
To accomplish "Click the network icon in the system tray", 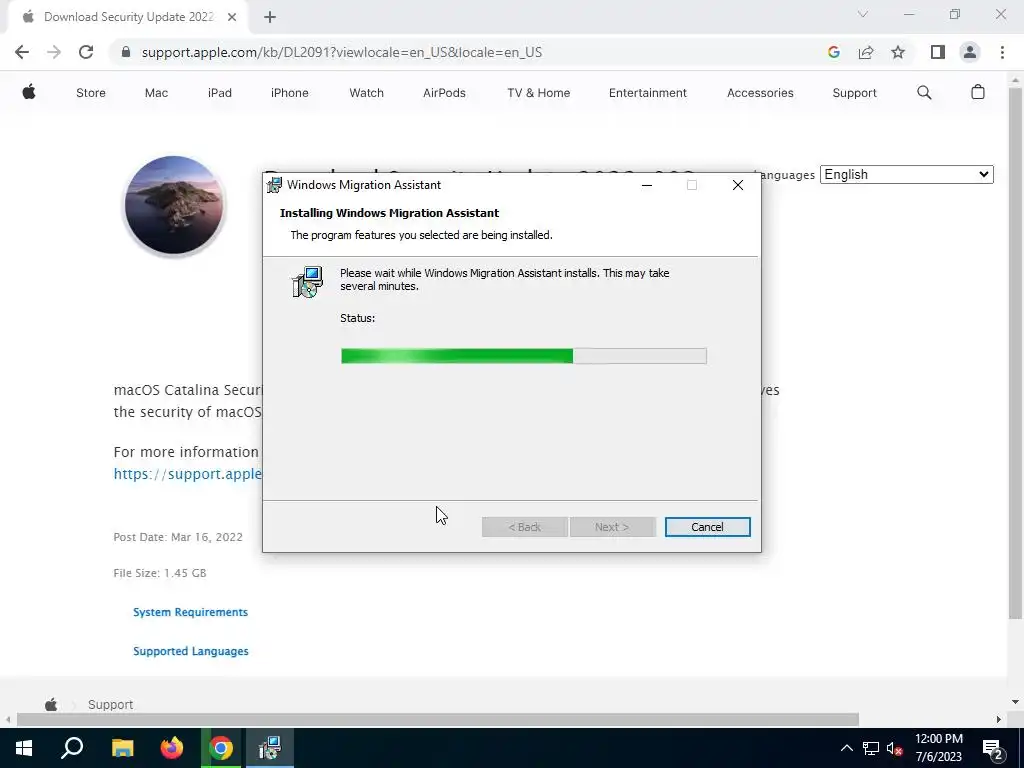I will 871,748.
